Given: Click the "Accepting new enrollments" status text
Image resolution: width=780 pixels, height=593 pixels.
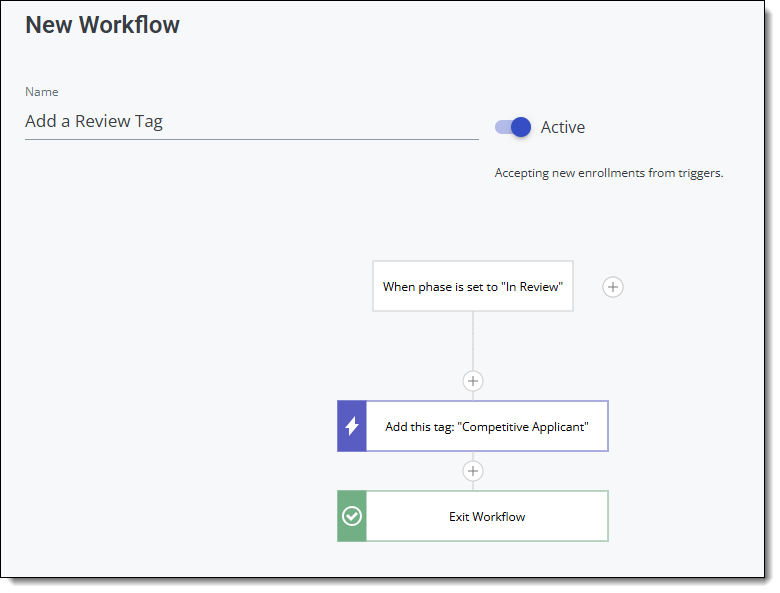Looking at the screenshot, I should [x=608, y=173].
